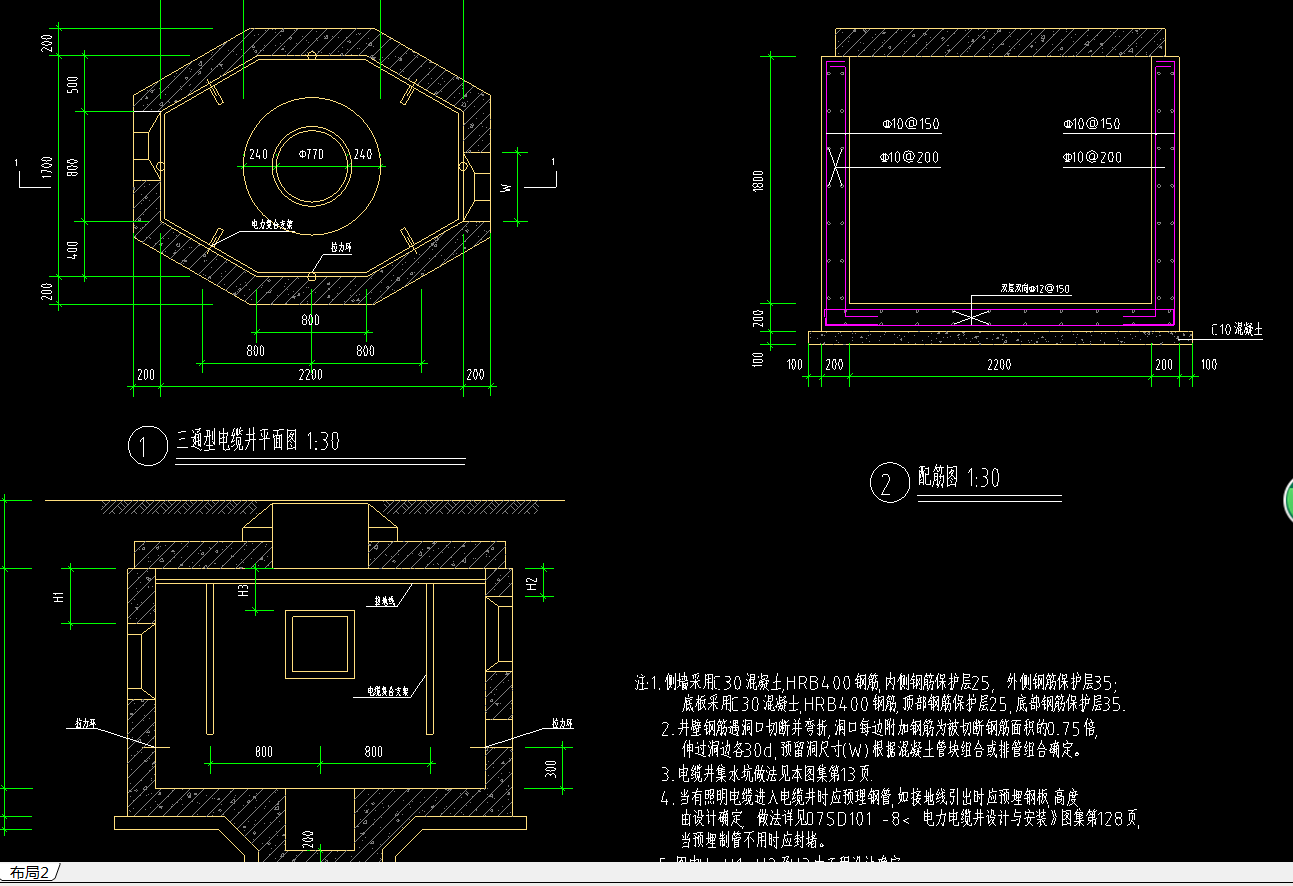This screenshot has height=886, width=1293.
Task: Switch to the 布局2 layout tab
Action: pyautogui.click(x=30, y=873)
